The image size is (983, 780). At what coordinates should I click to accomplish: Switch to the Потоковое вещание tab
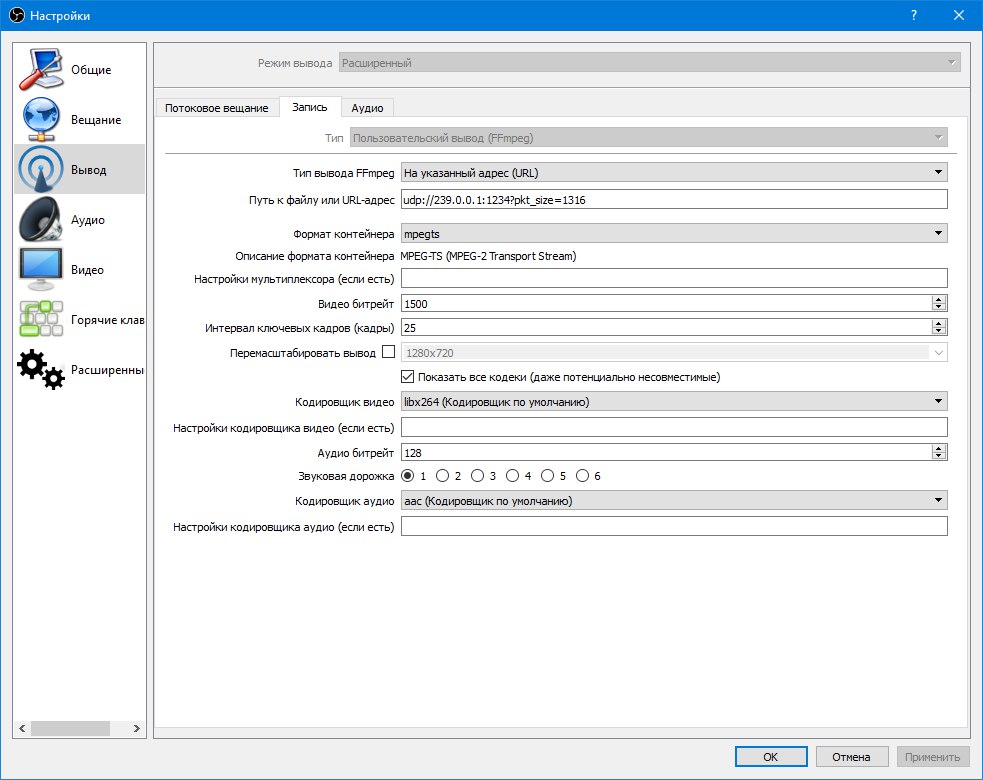(216, 108)
